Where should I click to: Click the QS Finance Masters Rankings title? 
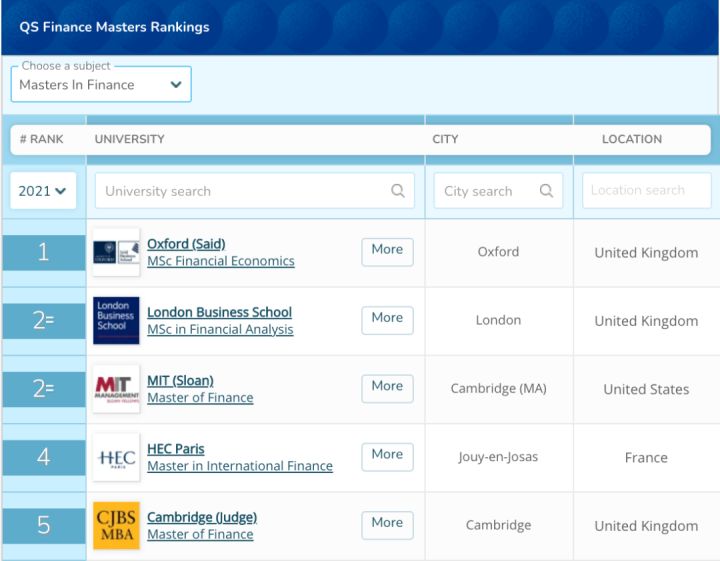coord(114,27)
